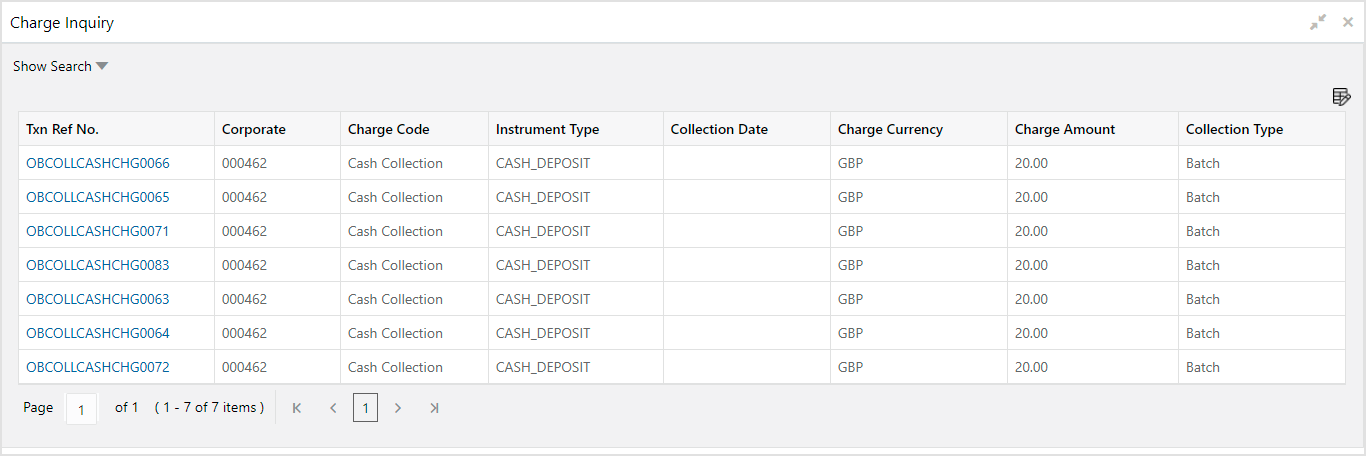
Task: Expand the Show Search panel
Action: tap(60, 66)
